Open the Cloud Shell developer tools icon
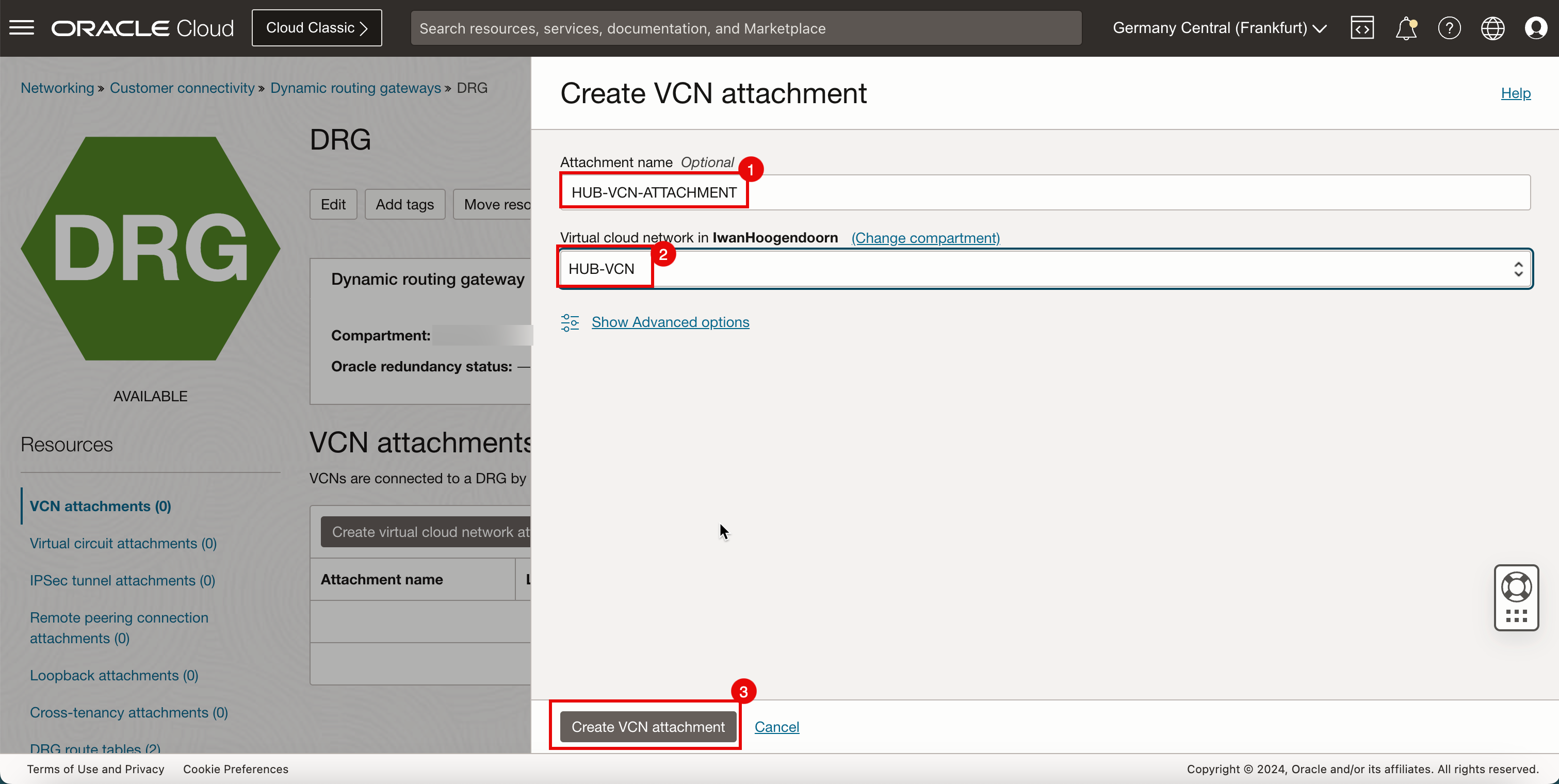The image size is (1559, 784). (x=1362, y=28)
